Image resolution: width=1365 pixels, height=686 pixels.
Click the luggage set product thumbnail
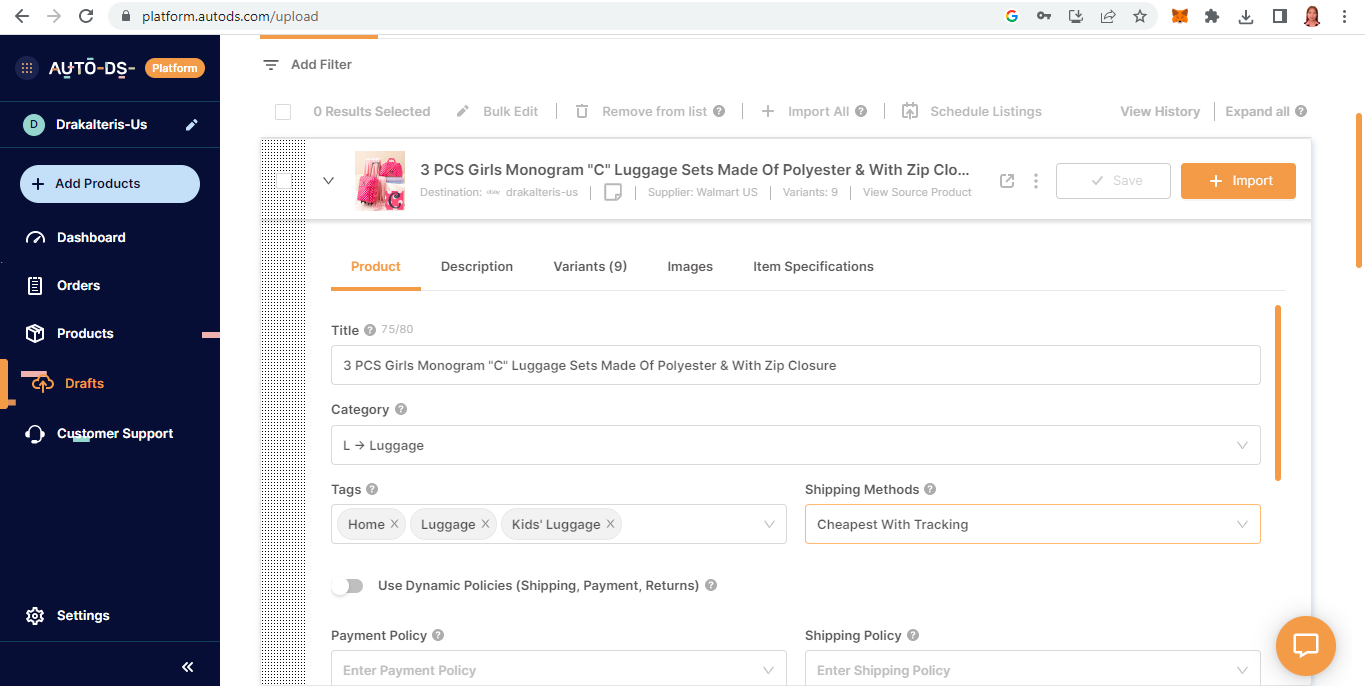click(x=380, y=181)
